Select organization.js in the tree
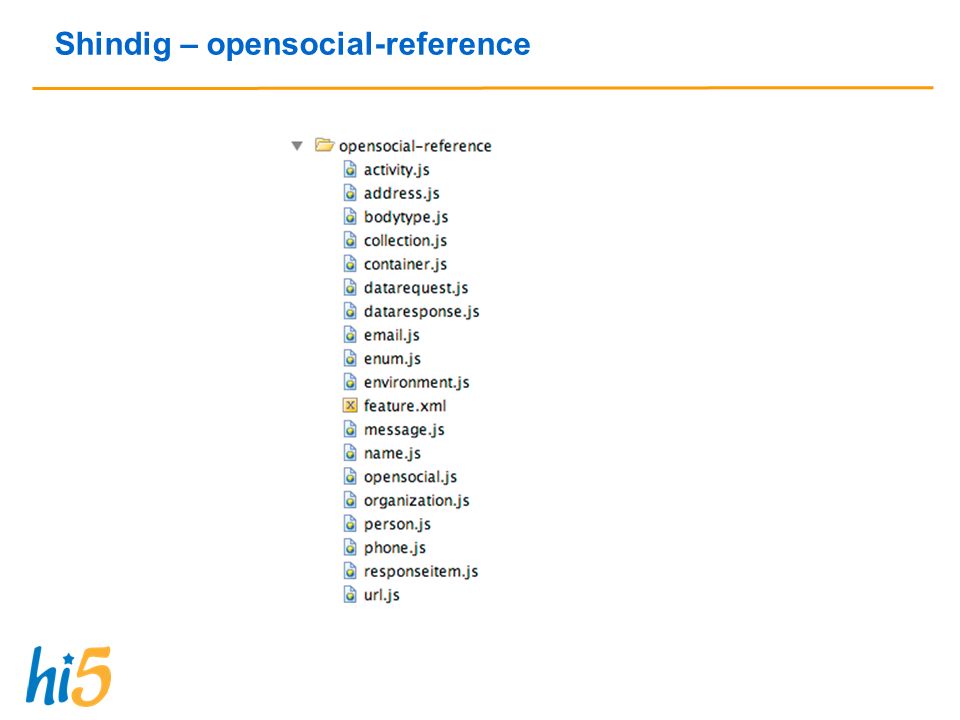The height and width of the screenshot is (720, 960). 416,501
